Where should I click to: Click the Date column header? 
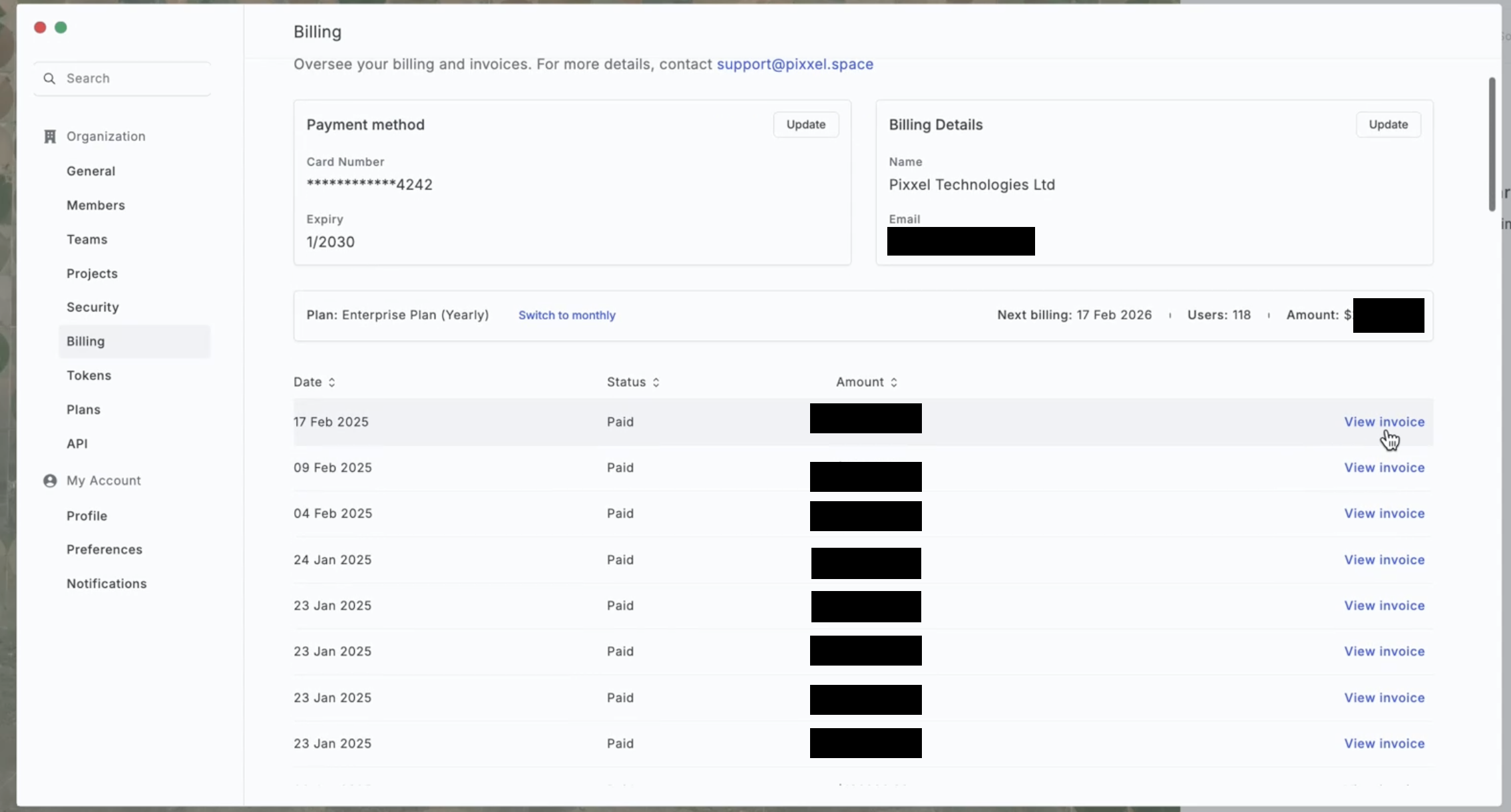[x=308, y=382]
